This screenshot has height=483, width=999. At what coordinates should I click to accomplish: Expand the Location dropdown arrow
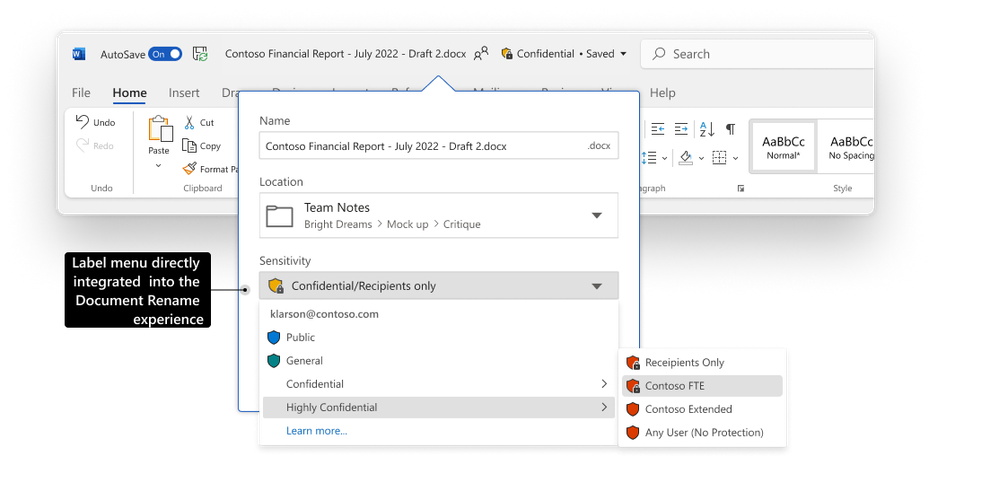pos(597,215)
